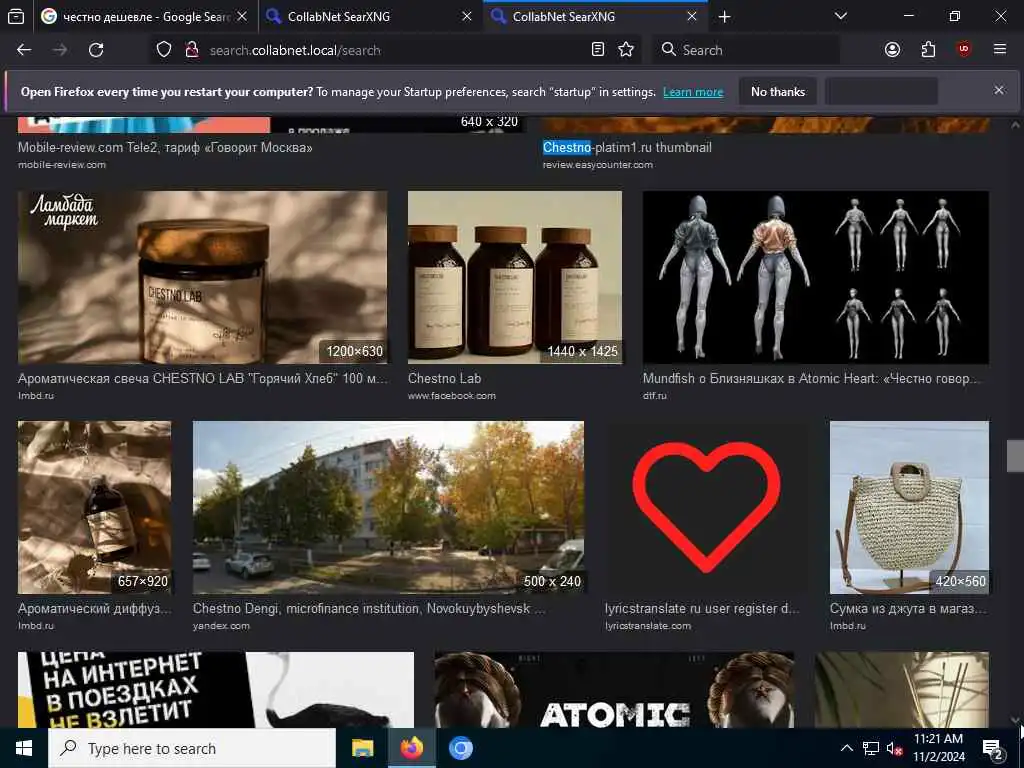Open the Firefox account icon

pyautogui.click(x=892, y=50)
